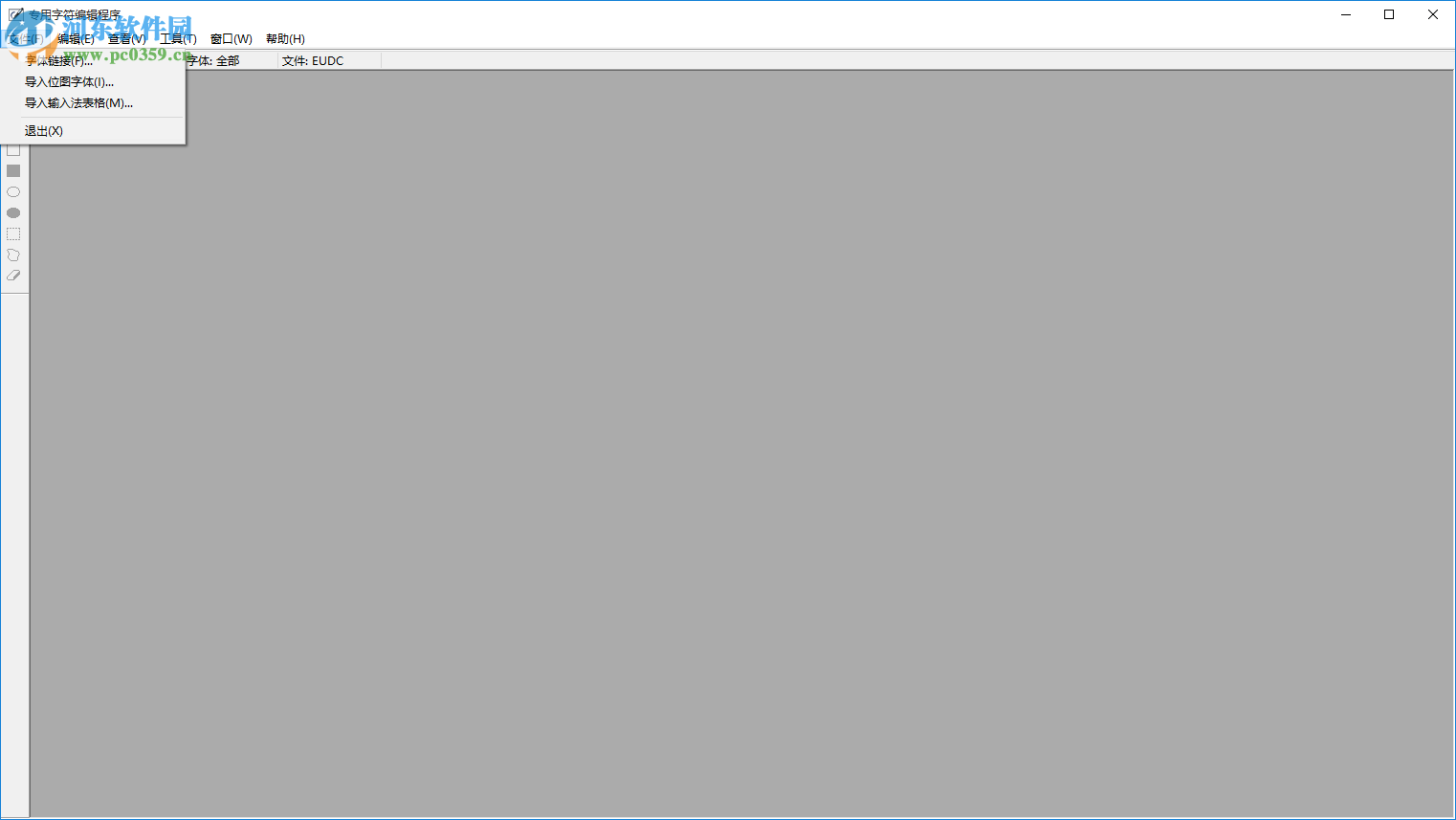Image resolution: width=1456 pixels, height=820 pixels.
Task: Choose 字体链接(F)... from the menu
Action: 94,61
